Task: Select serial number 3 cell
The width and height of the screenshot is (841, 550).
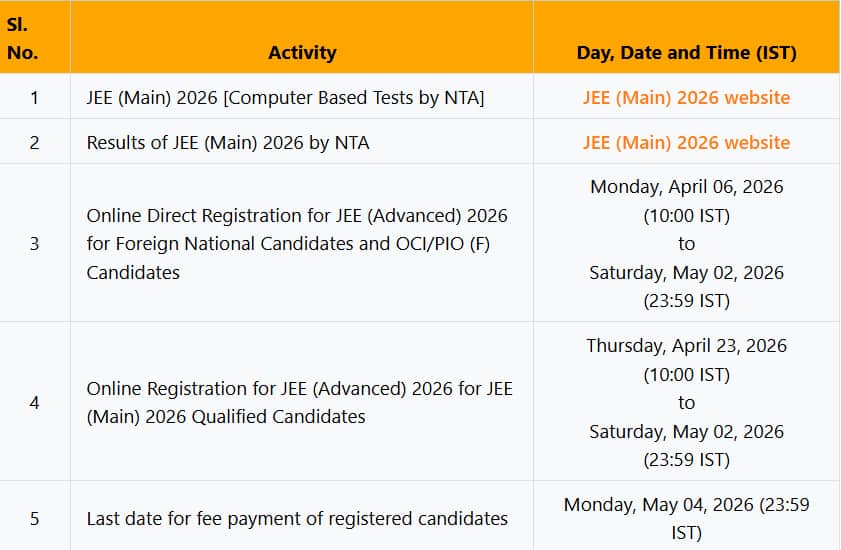Action: (34, 243)
